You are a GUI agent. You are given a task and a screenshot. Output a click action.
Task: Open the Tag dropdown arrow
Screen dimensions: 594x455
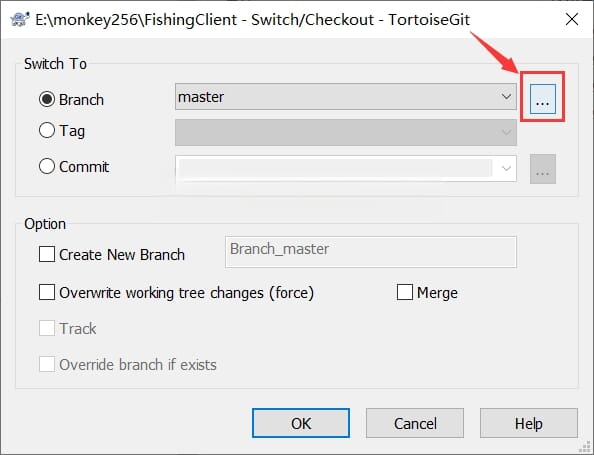tap(506, 132)
